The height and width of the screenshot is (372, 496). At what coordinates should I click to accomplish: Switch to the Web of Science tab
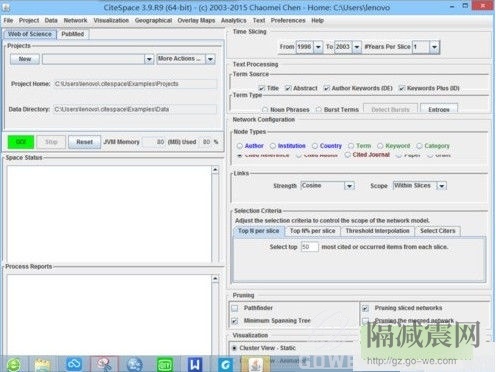(x=30, y=34)
